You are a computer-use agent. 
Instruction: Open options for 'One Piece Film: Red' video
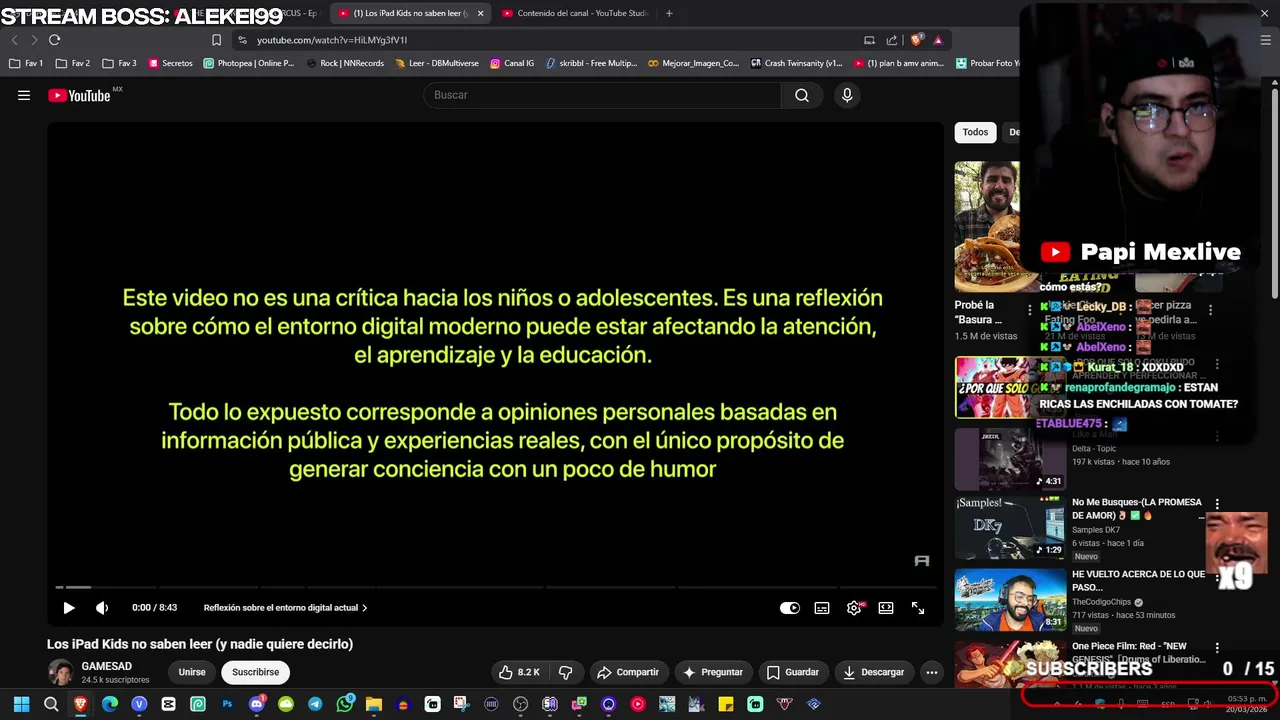tap(1217, 648)
